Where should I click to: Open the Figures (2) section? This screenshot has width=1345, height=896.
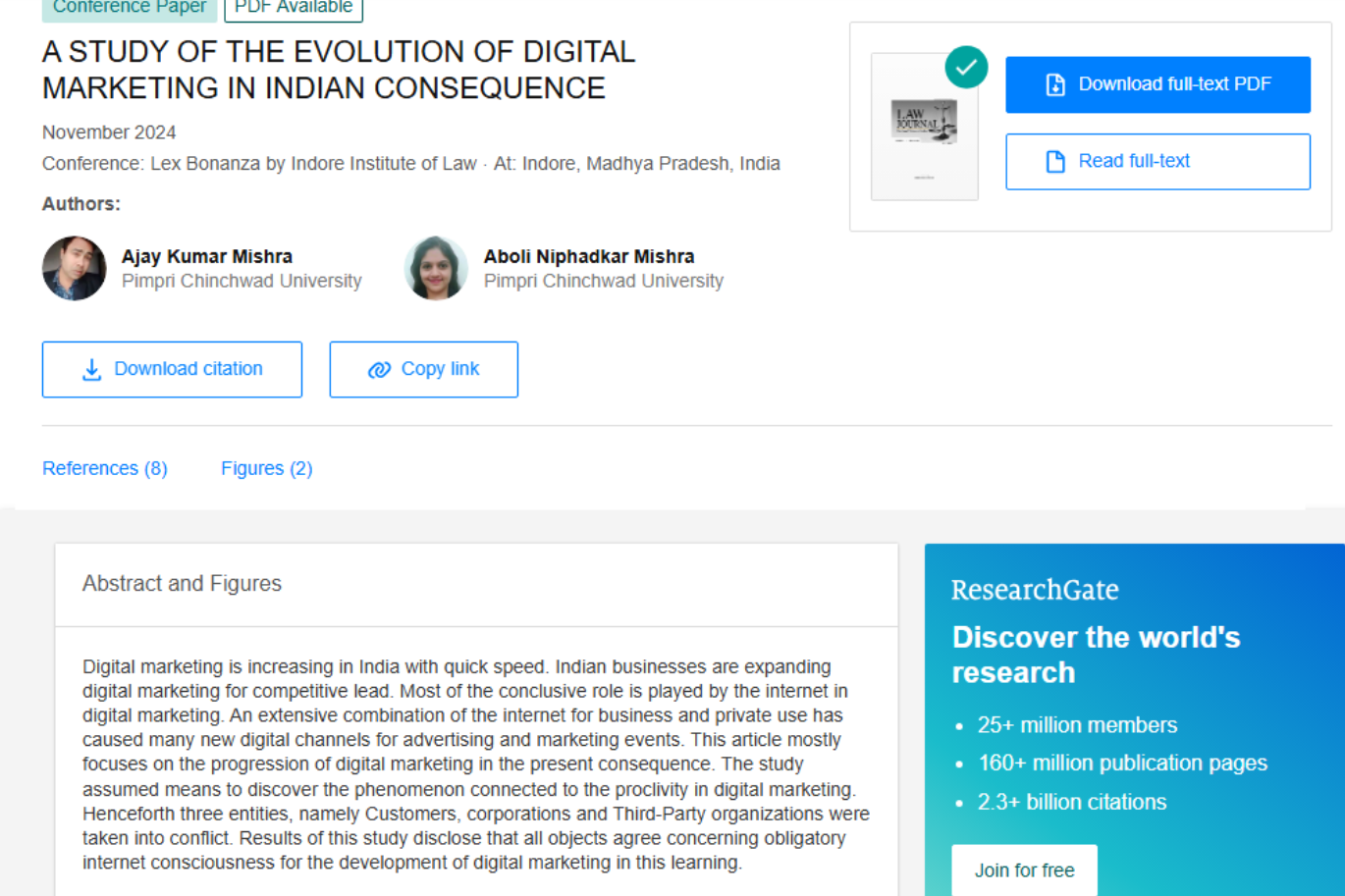[265, 468]
